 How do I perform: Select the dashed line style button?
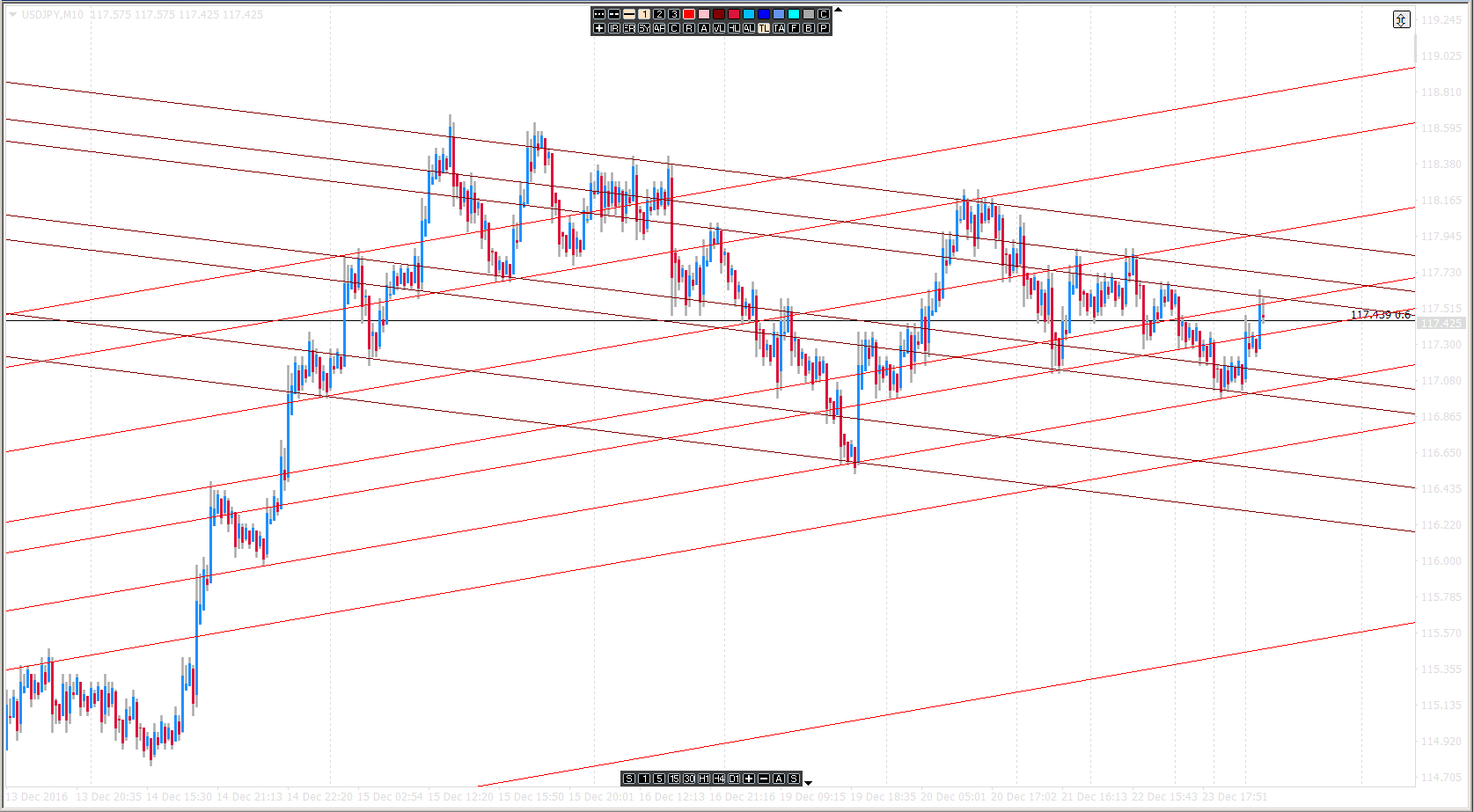coord(614,14)
